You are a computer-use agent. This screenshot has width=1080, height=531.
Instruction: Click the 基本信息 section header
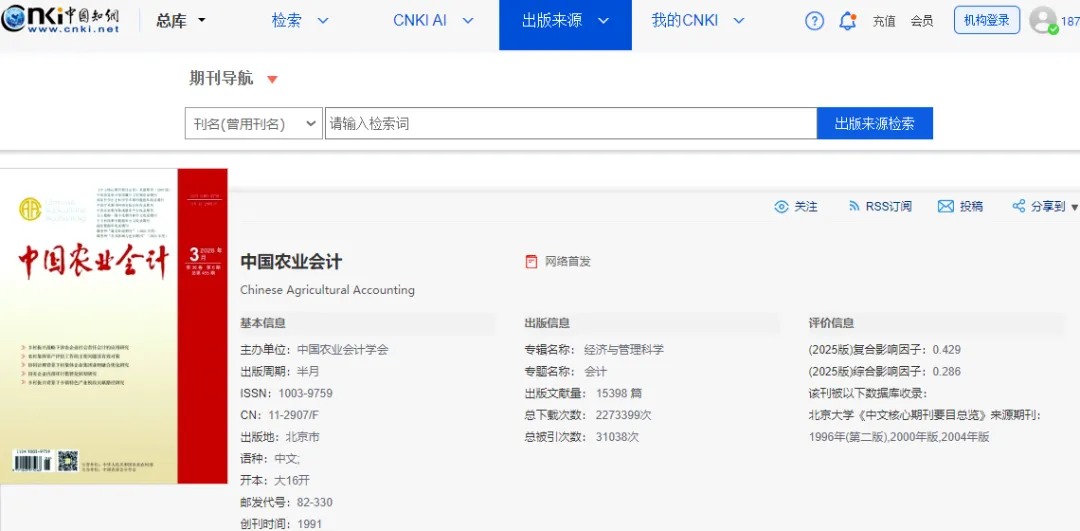(x=263, y=323)
